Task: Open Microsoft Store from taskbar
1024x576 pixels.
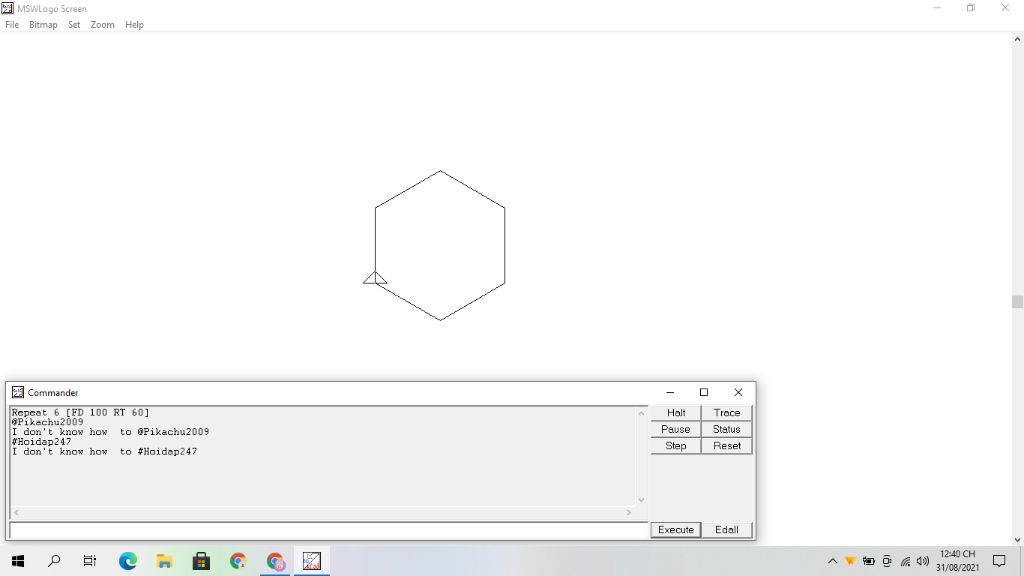Action: point(201,561)
